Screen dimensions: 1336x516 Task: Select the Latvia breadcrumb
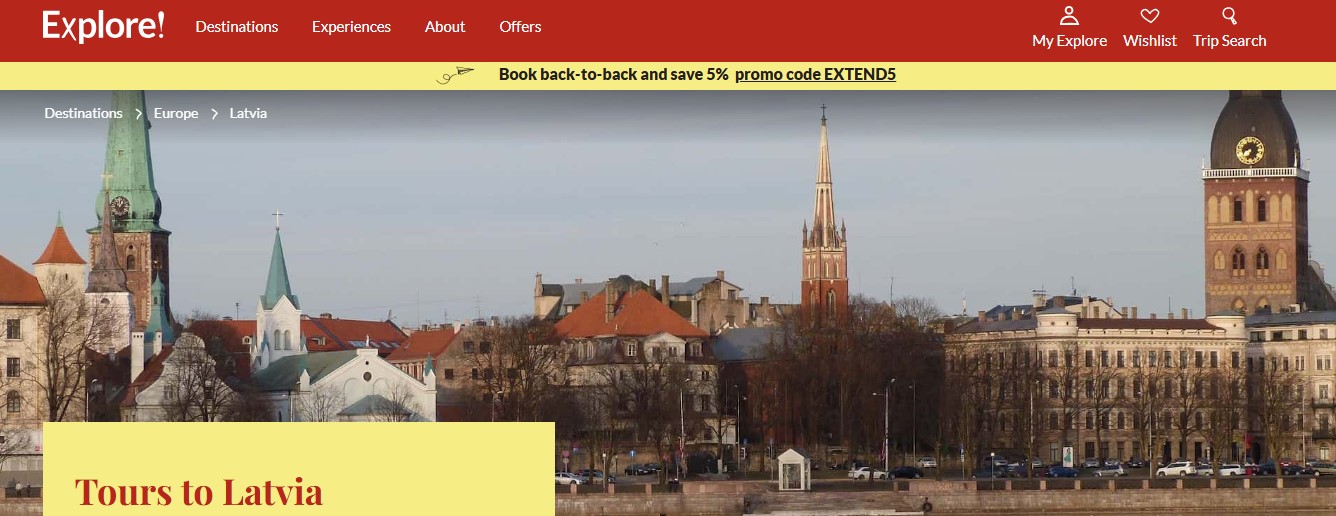pyautogui.click(x=248, y=113)
